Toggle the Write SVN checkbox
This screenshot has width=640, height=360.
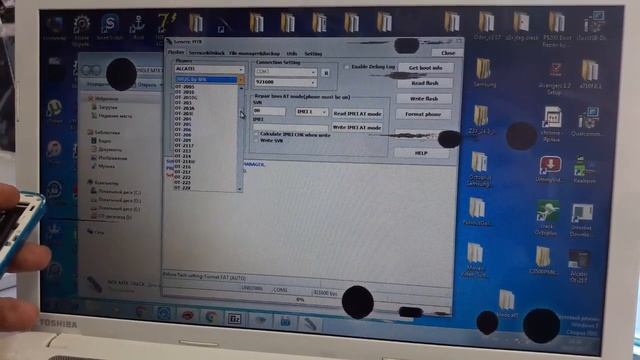(x=256, y=140)
